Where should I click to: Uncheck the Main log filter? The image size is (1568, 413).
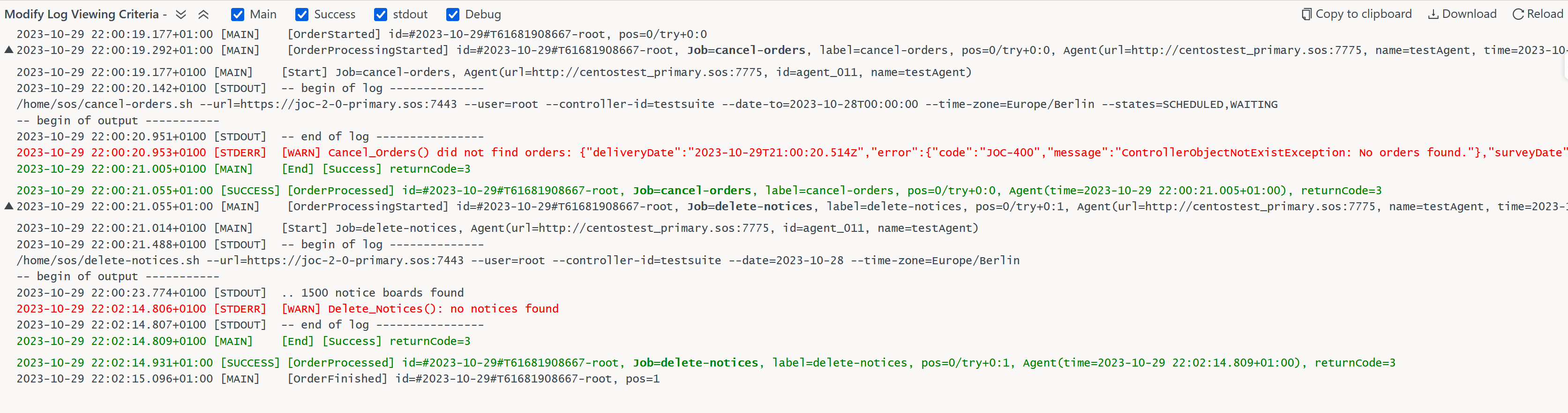pos(238,15)
